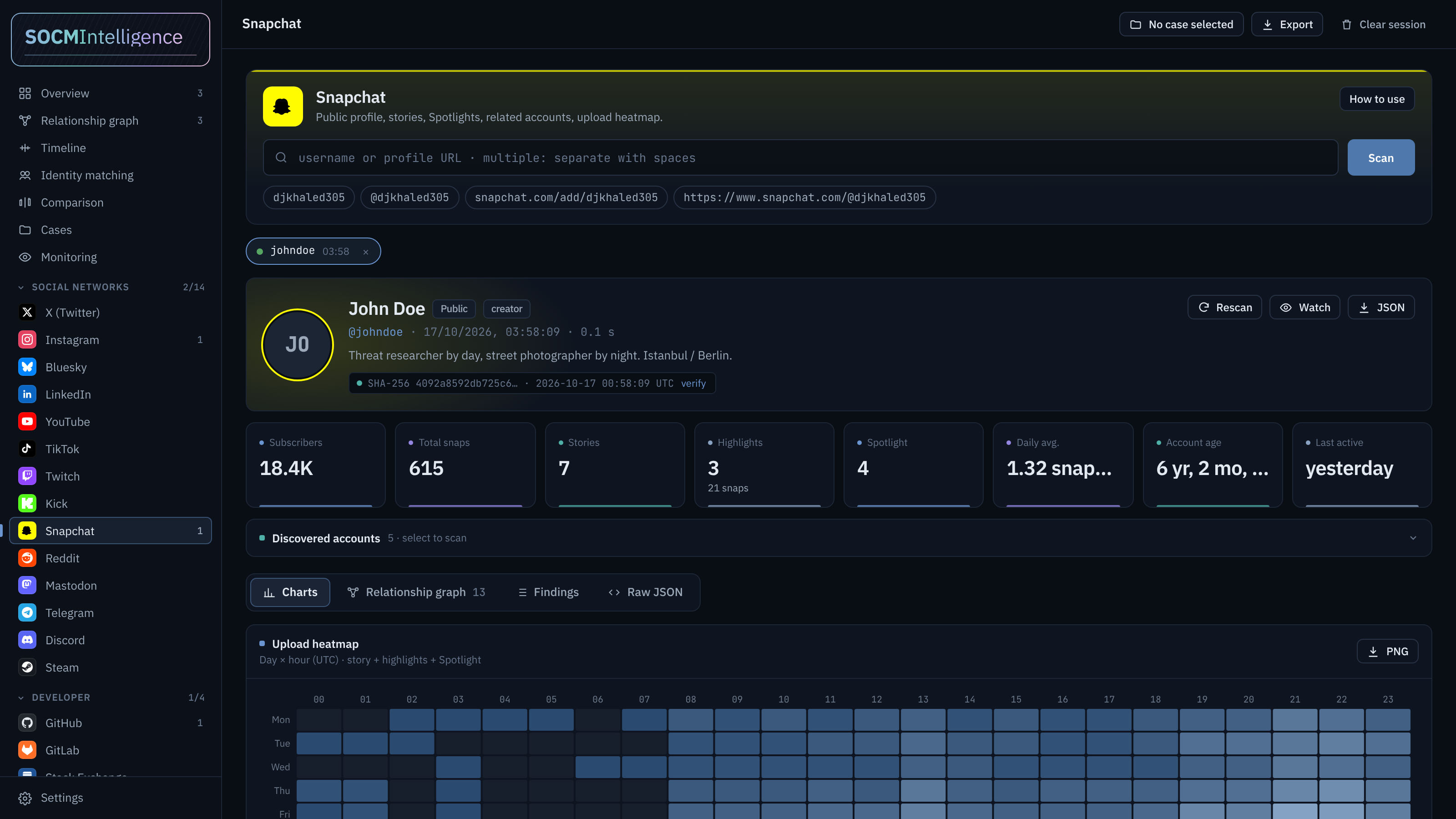Click the yellow Snapchat ghost logo

(283, 106)
